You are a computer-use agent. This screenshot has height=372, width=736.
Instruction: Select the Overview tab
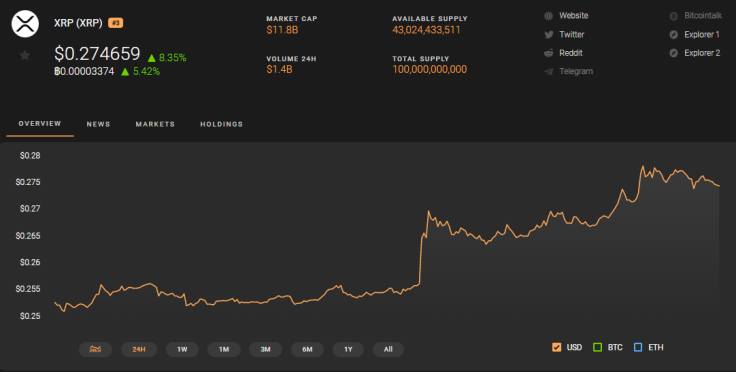40,123
